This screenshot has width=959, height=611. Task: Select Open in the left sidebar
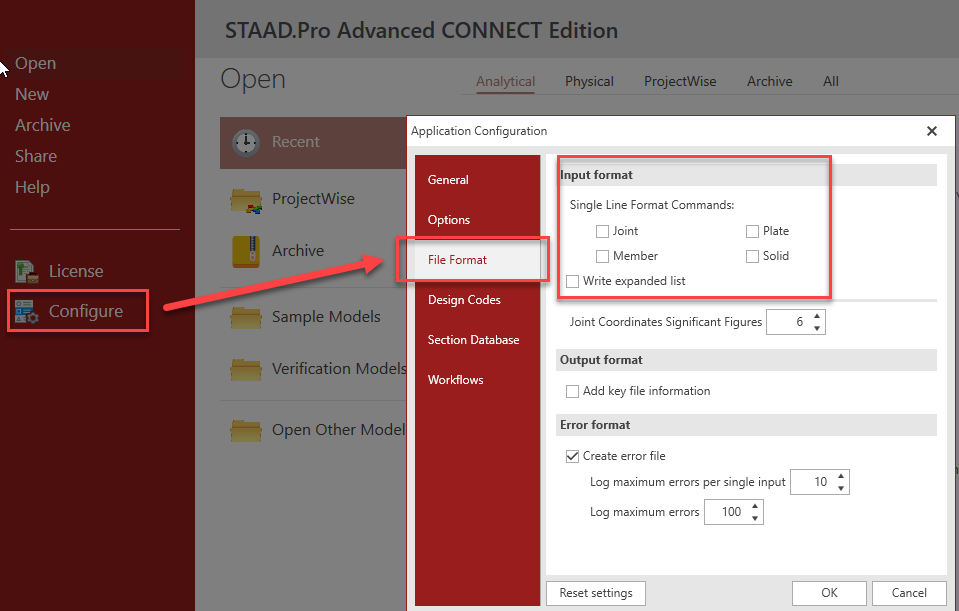(35, 64)
